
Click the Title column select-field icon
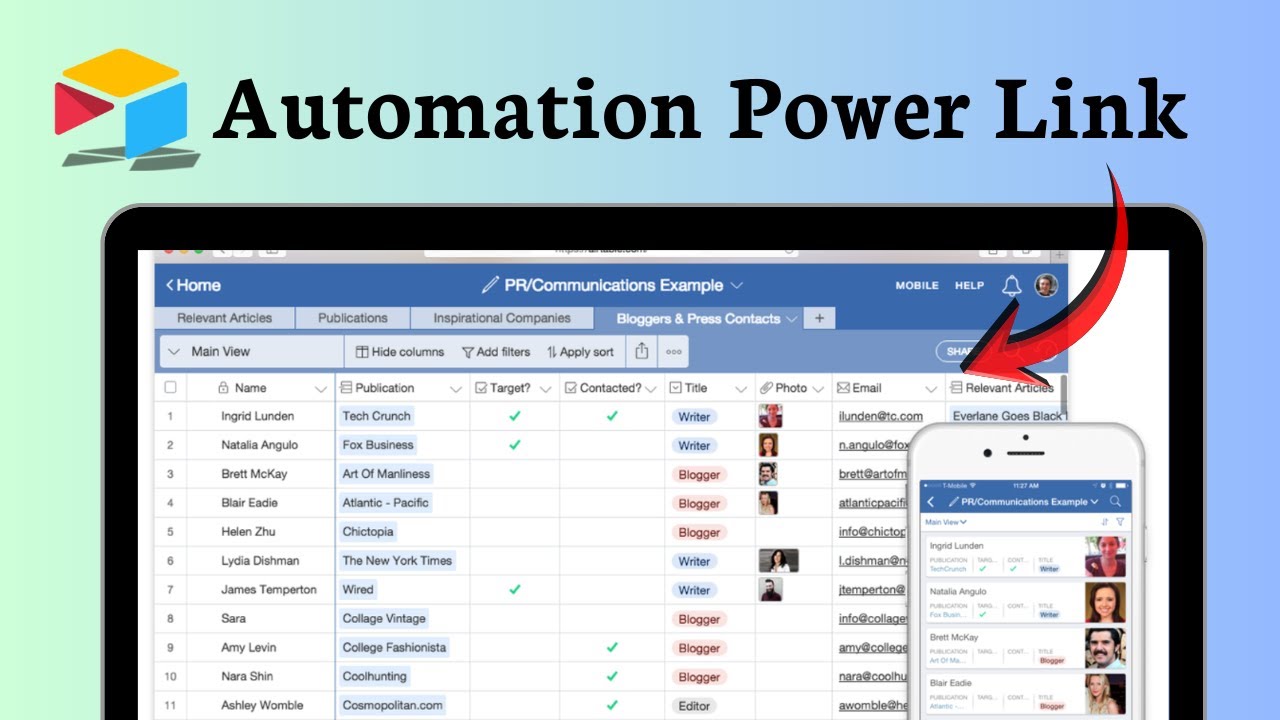[675, 388]
